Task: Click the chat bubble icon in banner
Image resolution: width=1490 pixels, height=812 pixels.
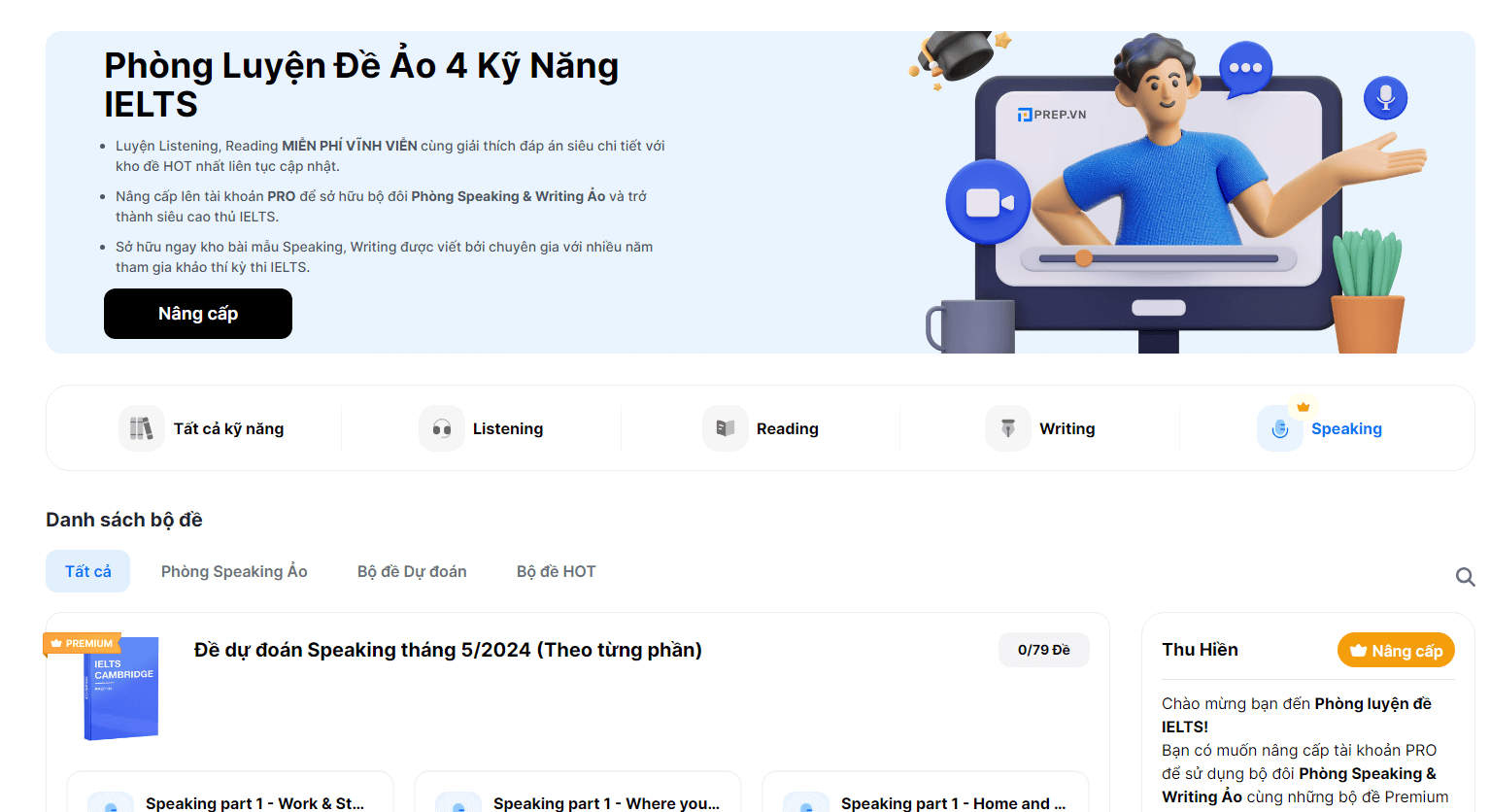Action: tap(1245, 69)
